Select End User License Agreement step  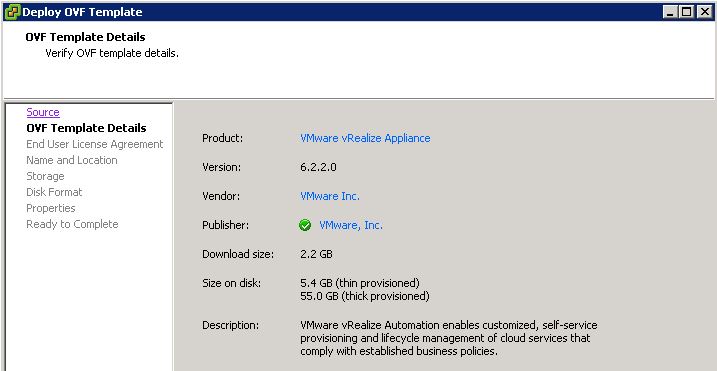(x=95, y=144)
